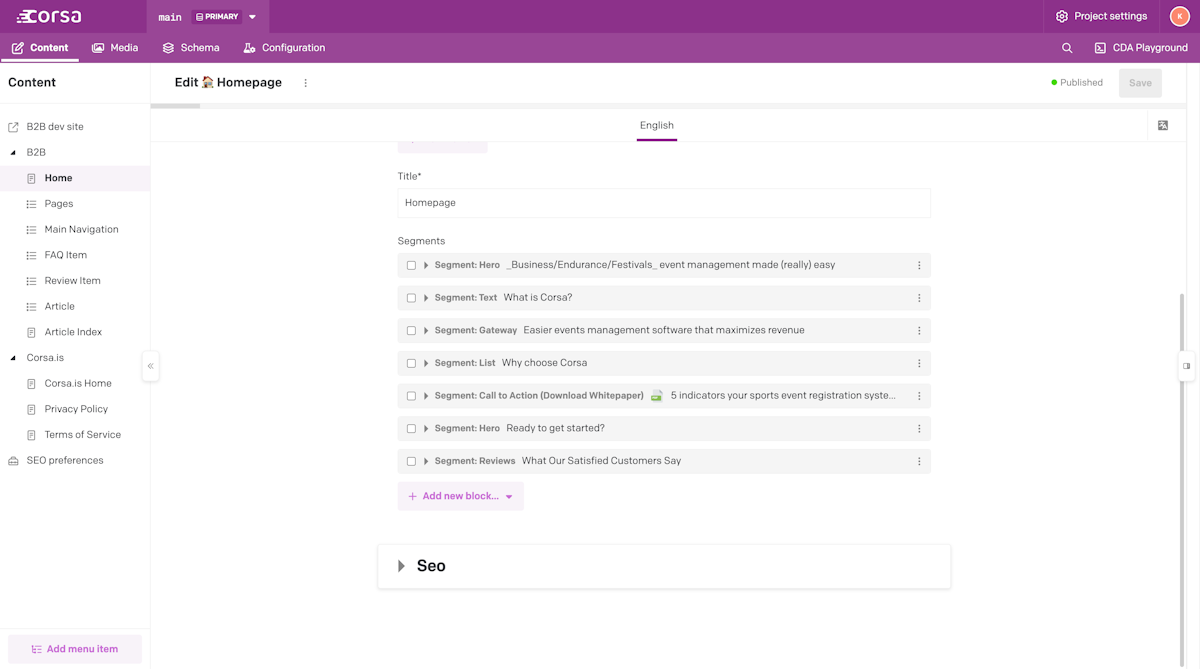Select checkbox for Segment: Gateway row

tap(411, 330)
